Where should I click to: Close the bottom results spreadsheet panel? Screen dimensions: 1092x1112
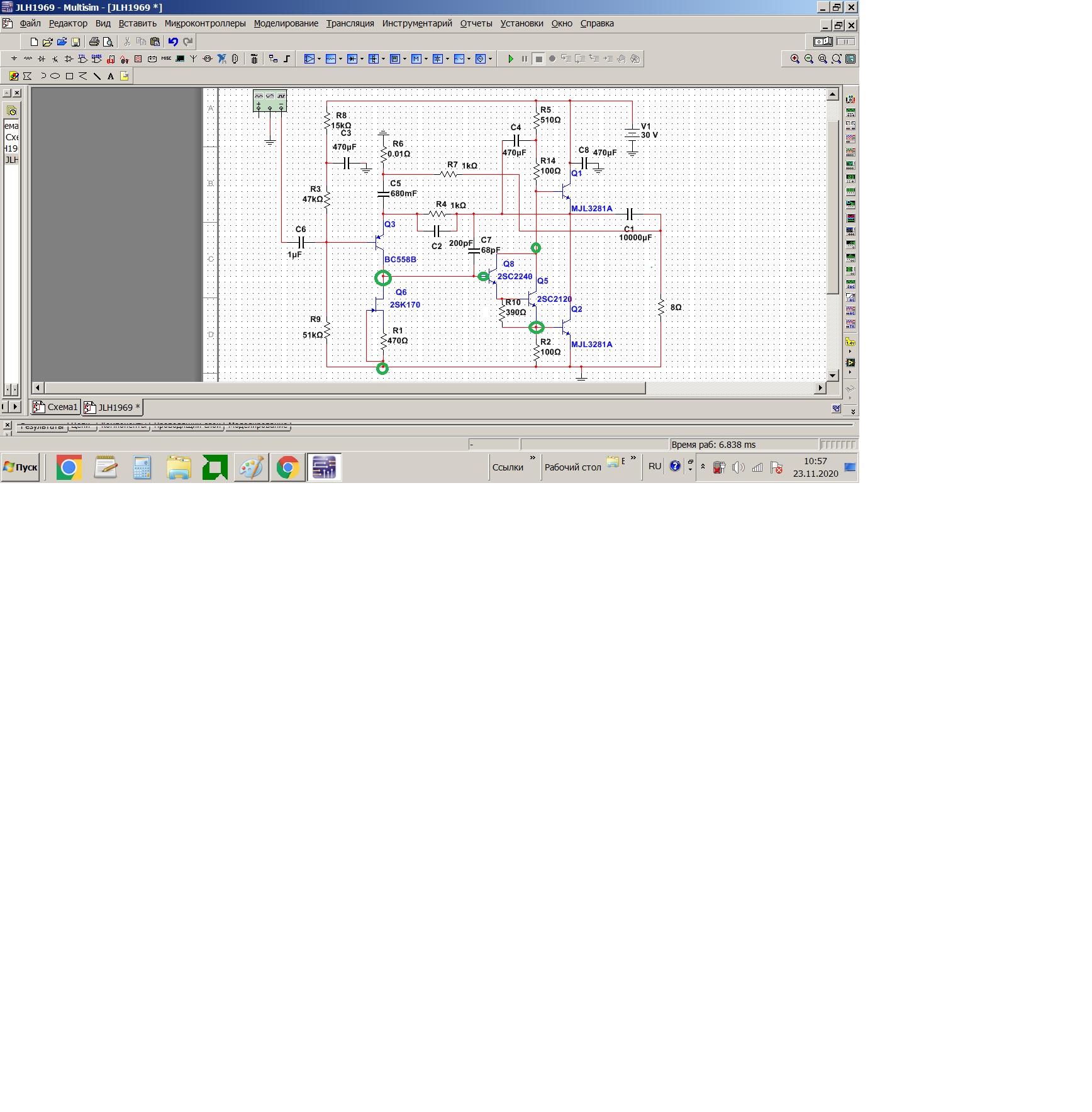coord(8,425)
